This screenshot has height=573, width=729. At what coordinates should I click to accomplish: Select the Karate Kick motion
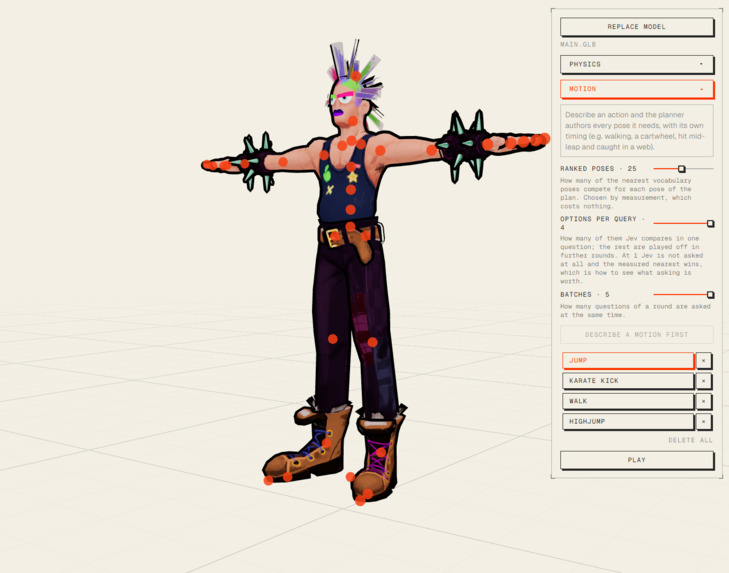coord(628,381)
